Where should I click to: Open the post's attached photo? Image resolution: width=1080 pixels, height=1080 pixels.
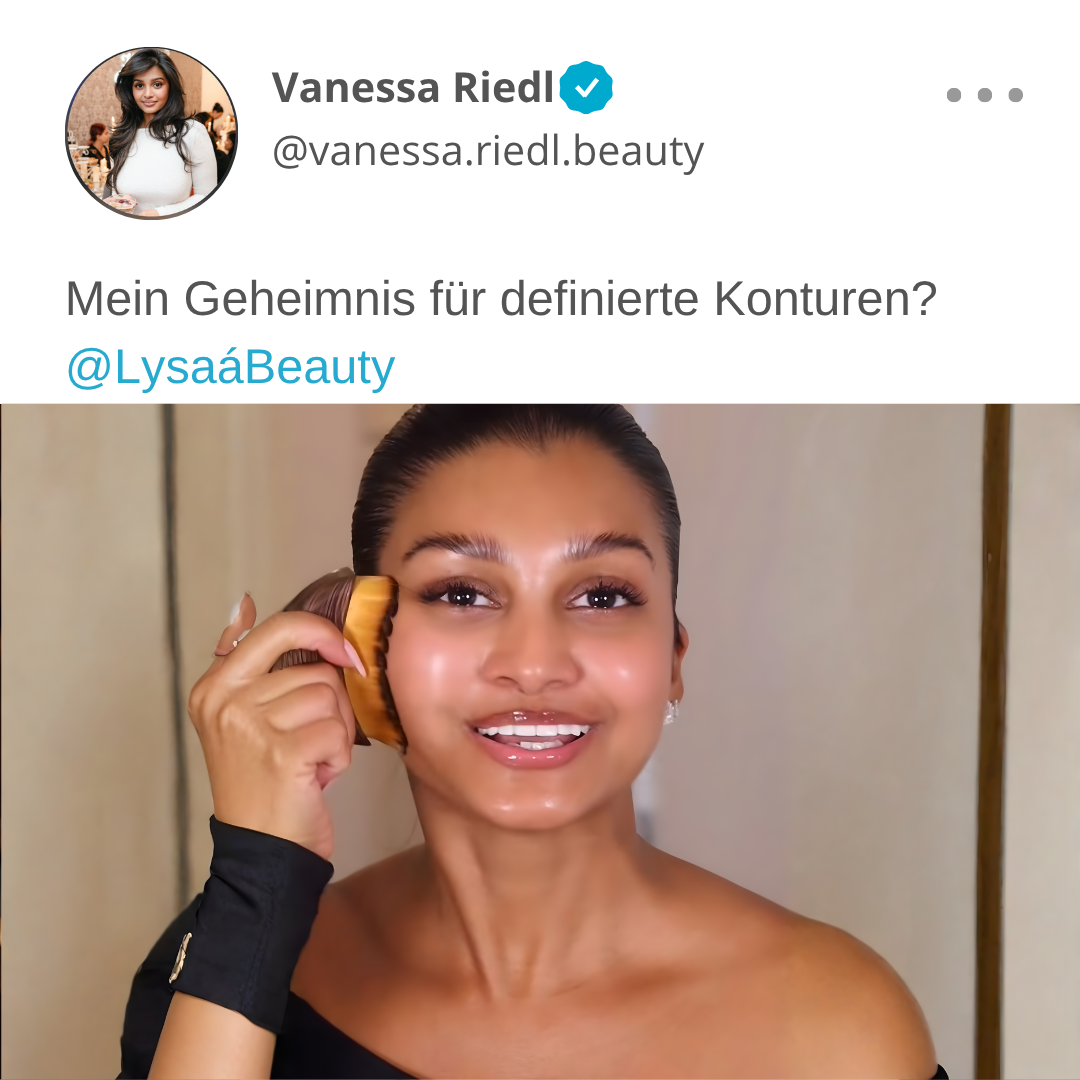point(540,742)
